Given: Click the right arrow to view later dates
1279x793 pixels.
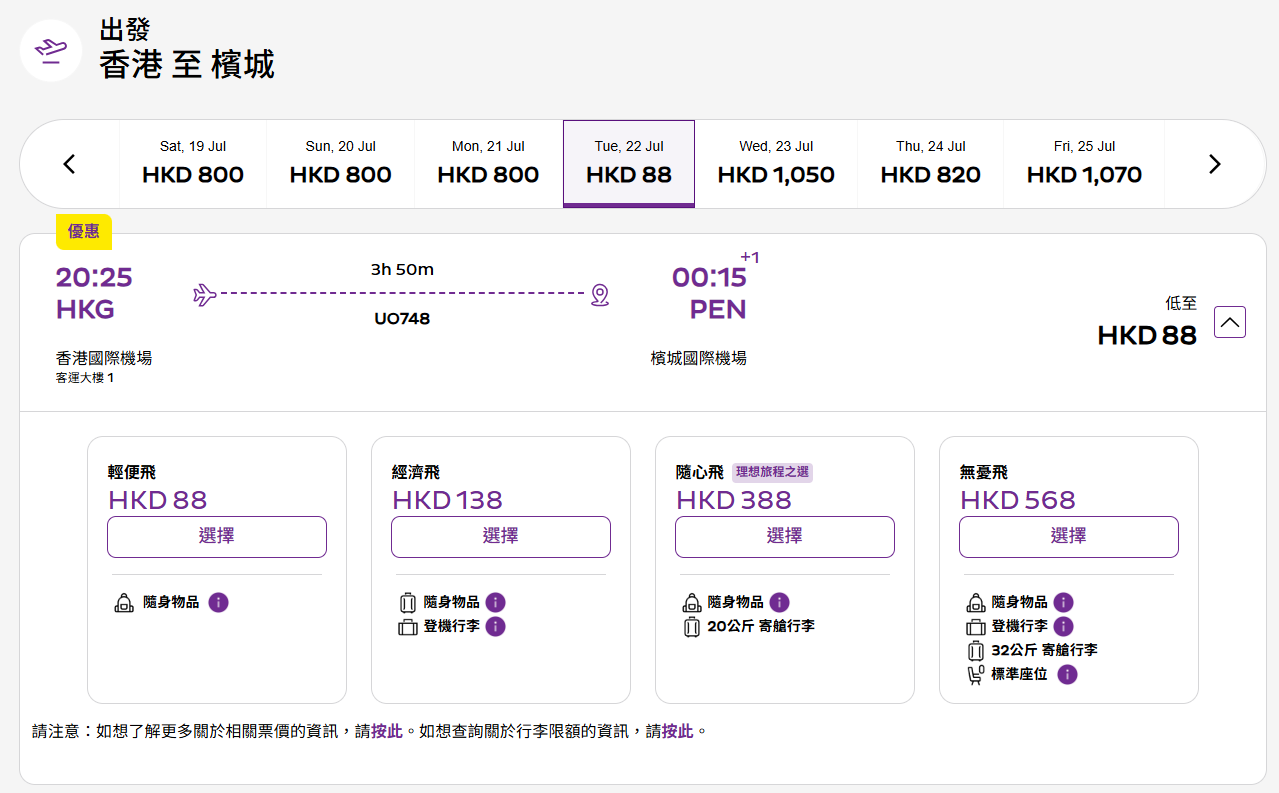Looking at the screenshot, I should click(x=1214, y=163).
